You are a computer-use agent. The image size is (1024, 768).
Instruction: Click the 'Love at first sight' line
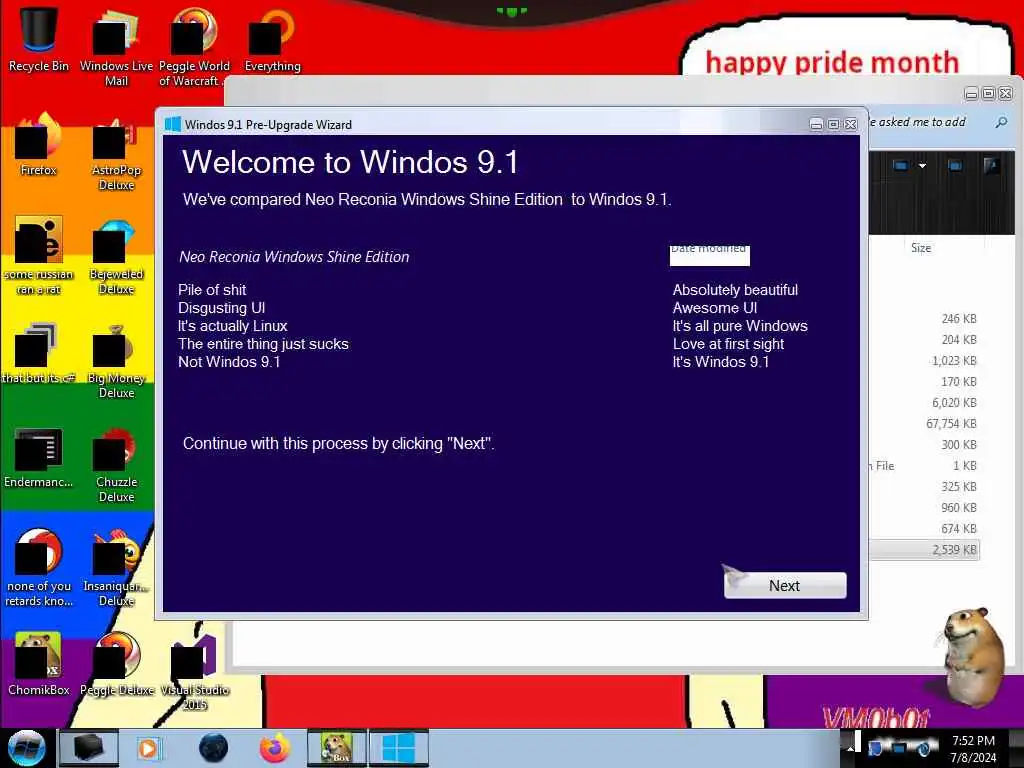pyautogui.click(x=729, y=344)
